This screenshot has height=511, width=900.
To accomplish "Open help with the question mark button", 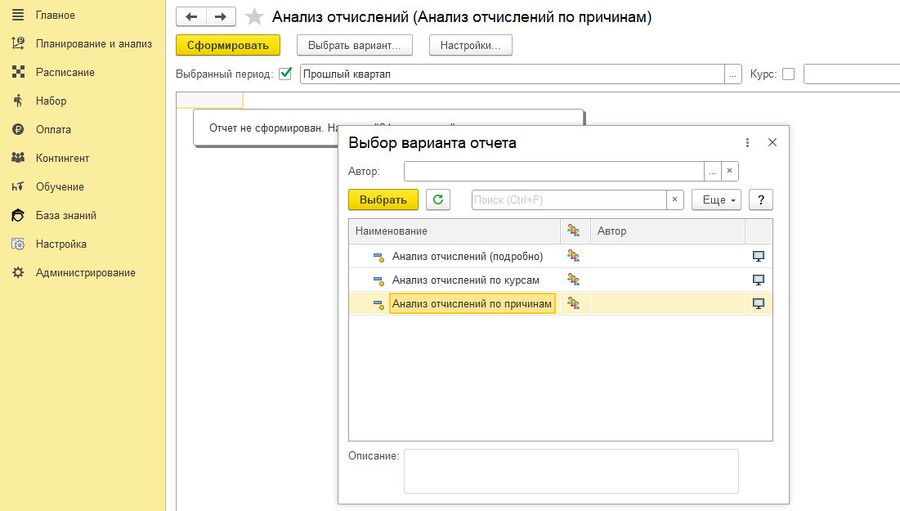I will [761, 200].
